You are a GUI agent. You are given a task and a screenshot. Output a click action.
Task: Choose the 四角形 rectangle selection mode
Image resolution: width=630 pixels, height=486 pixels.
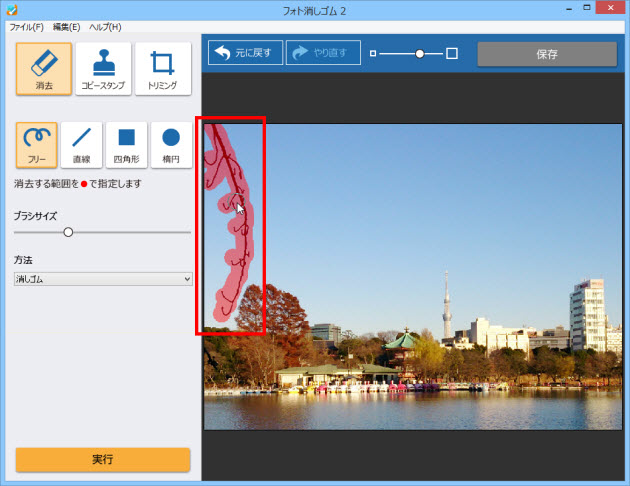pyautogui.click(x=127, y=145)
